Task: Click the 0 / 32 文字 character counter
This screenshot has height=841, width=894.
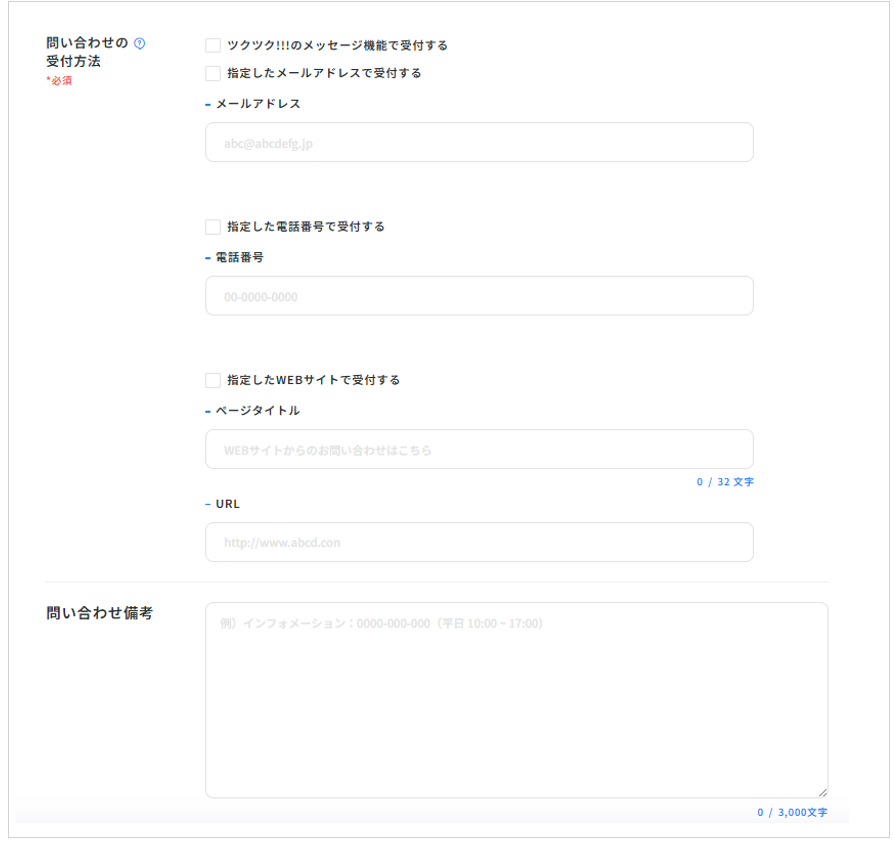Action: coord(725,482)
